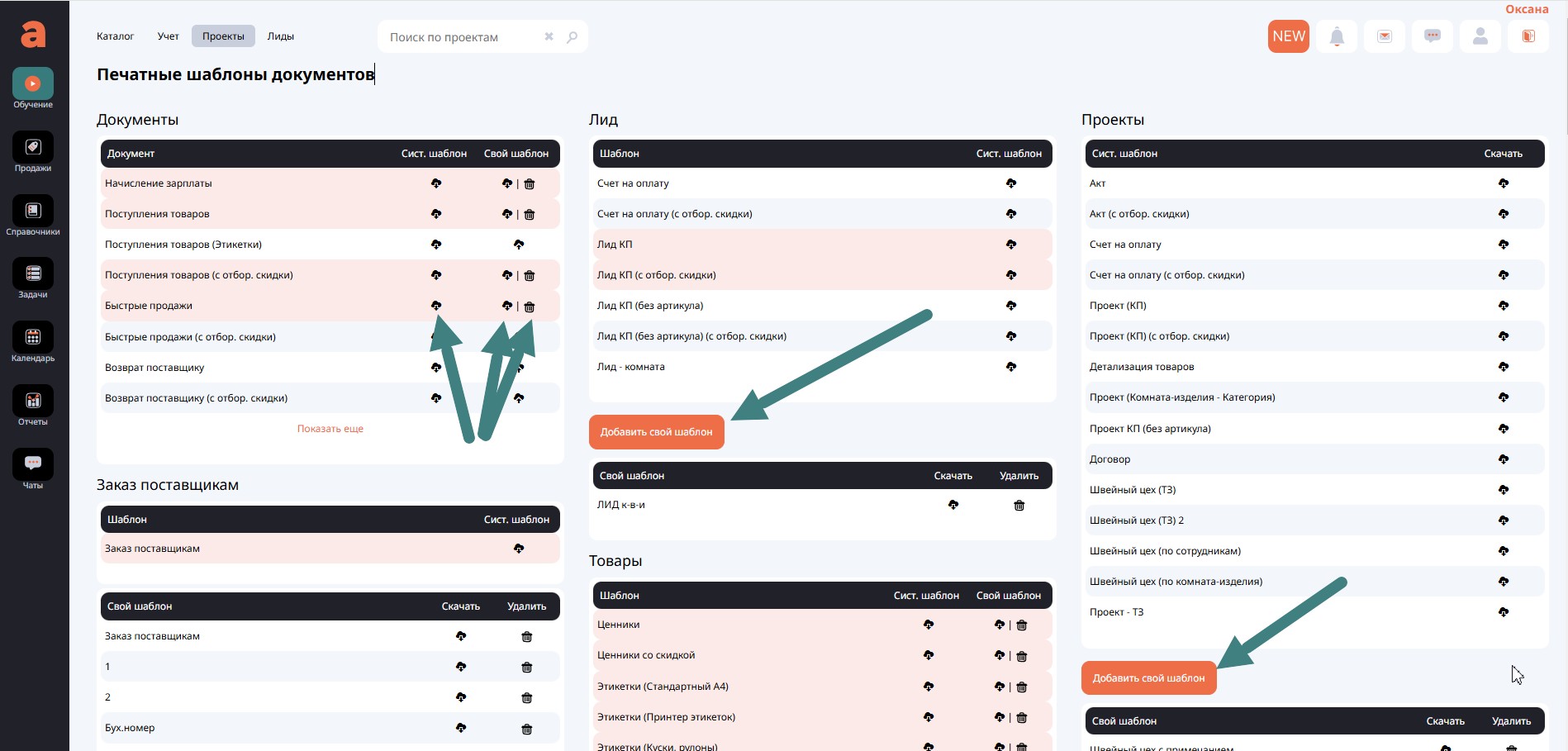The height and width of the screenshot is (751, 1568).
Task: Open the Задачи sidebar icon
Action: click(33, 274)
